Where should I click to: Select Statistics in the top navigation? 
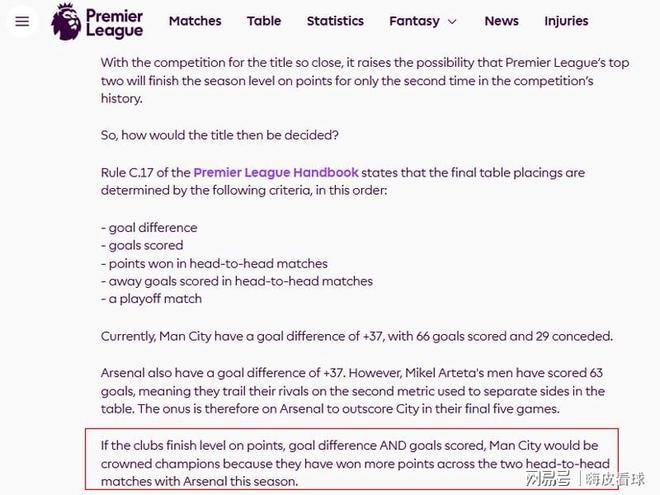click(335, 21)
